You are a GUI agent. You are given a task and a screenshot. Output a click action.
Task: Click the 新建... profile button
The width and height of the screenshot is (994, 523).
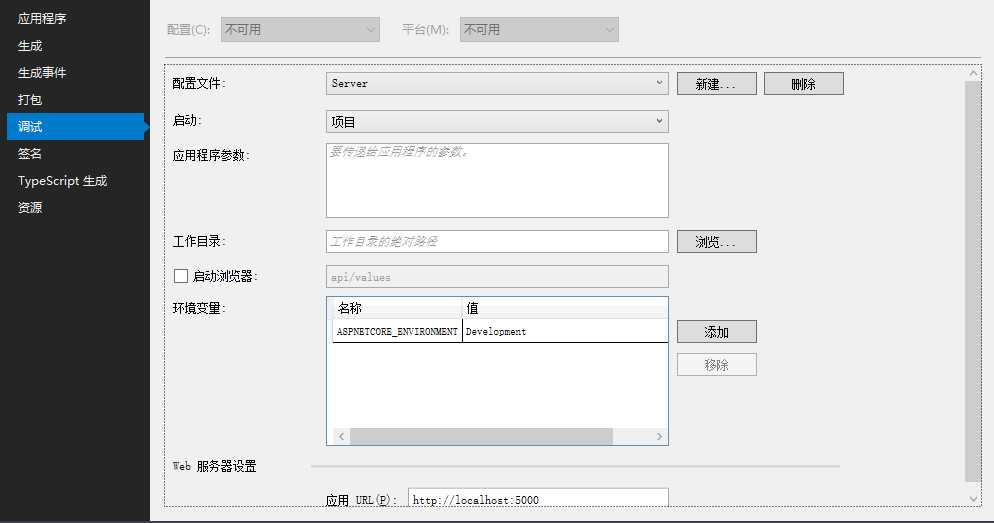716,84
